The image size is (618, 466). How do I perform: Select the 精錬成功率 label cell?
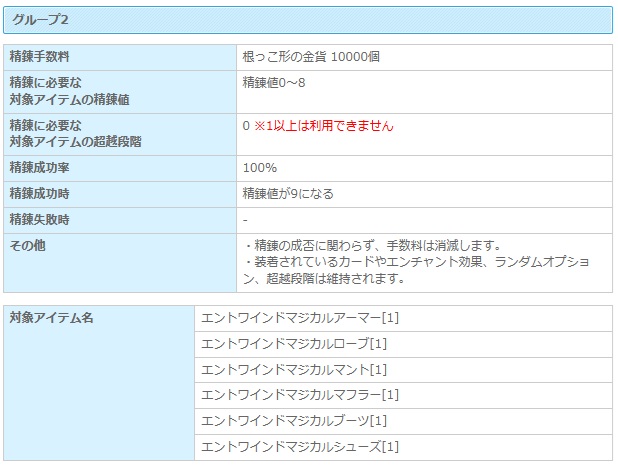[x=40, y=168]
